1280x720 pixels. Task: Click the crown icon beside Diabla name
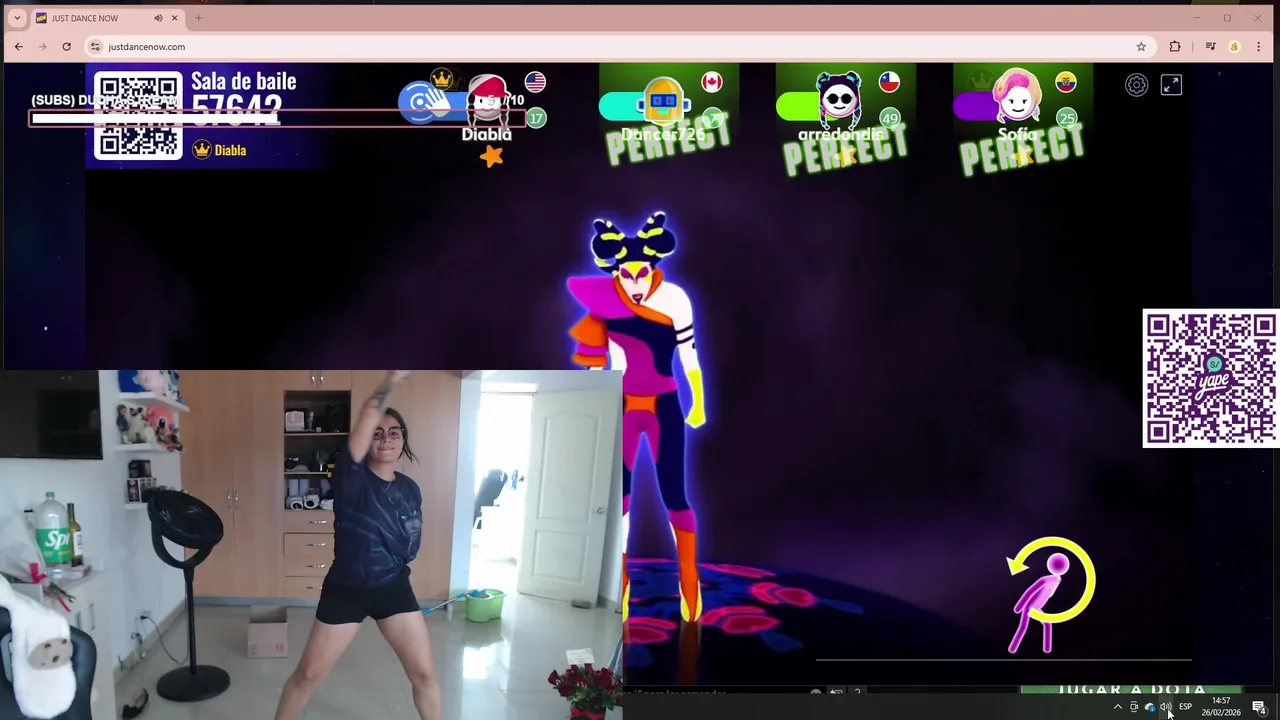coord(202,150)
